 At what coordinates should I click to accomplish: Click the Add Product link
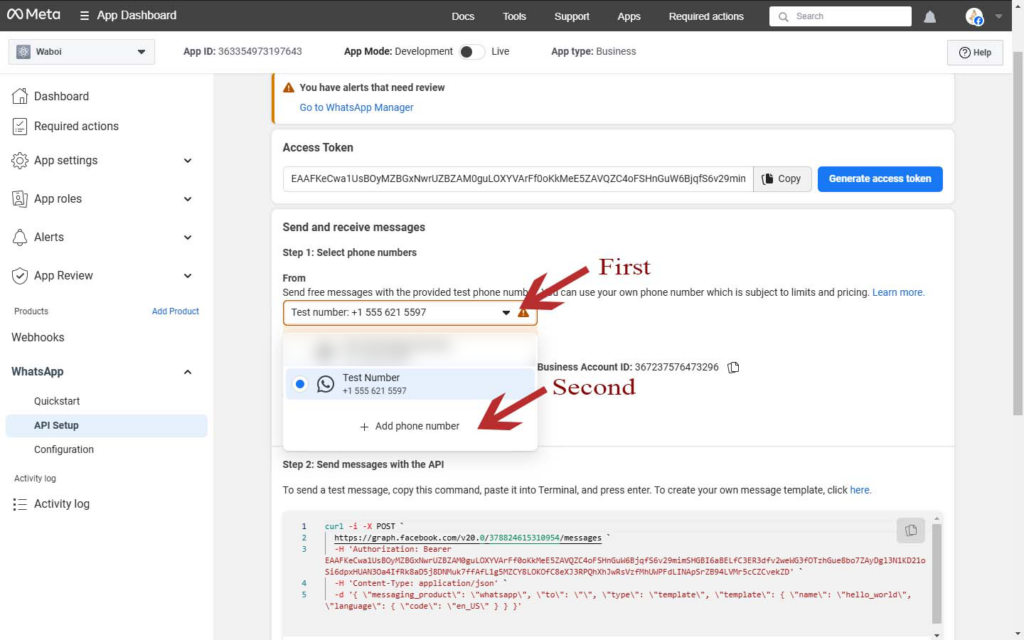(x=175, y=312)
